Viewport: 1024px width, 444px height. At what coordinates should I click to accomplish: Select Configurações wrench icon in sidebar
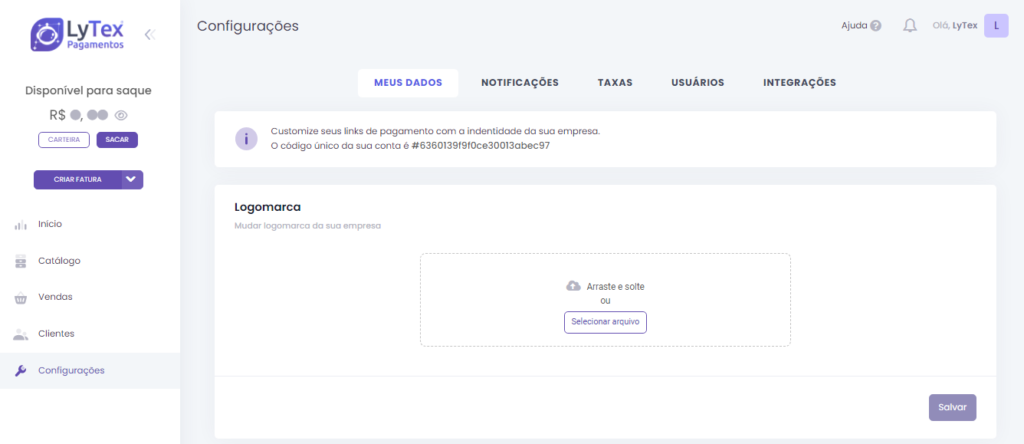click(x=21, y=371)
